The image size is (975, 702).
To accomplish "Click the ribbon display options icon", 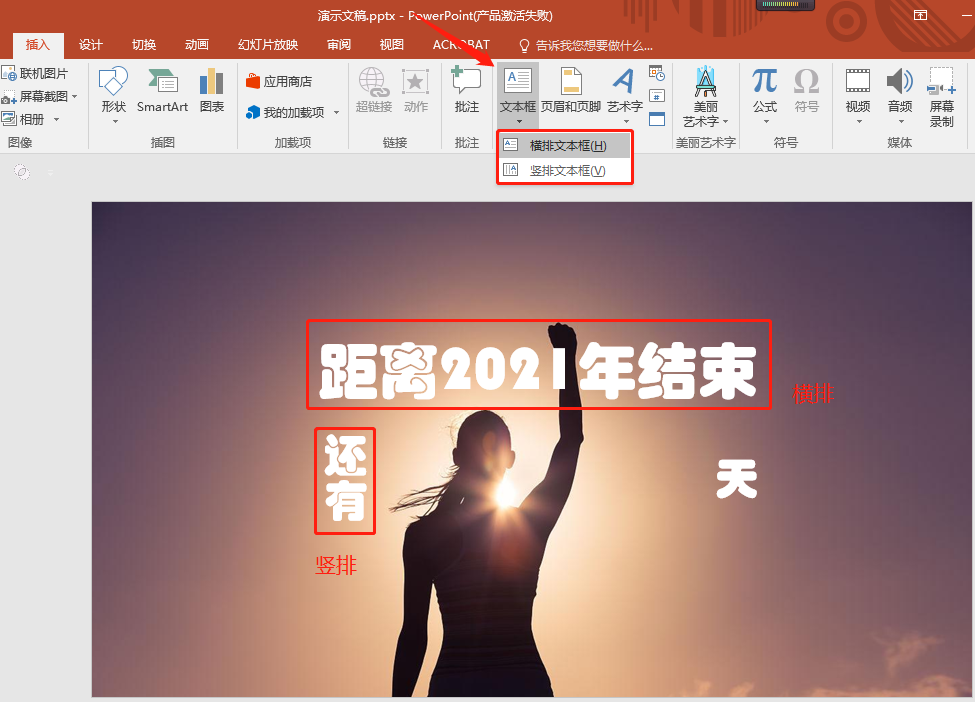I will [x=920, y=15].
